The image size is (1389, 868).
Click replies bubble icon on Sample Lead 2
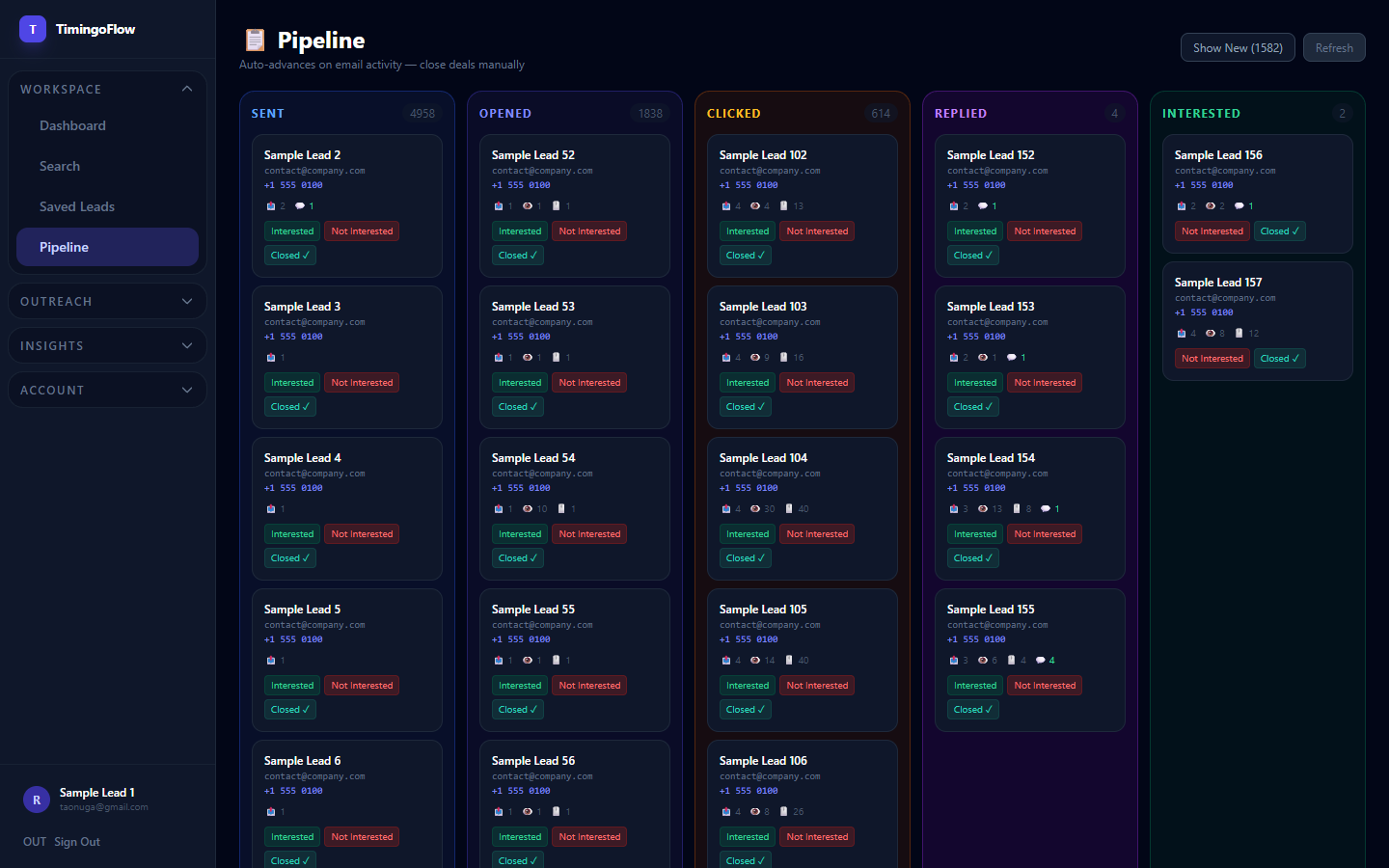tap(299, 206)
